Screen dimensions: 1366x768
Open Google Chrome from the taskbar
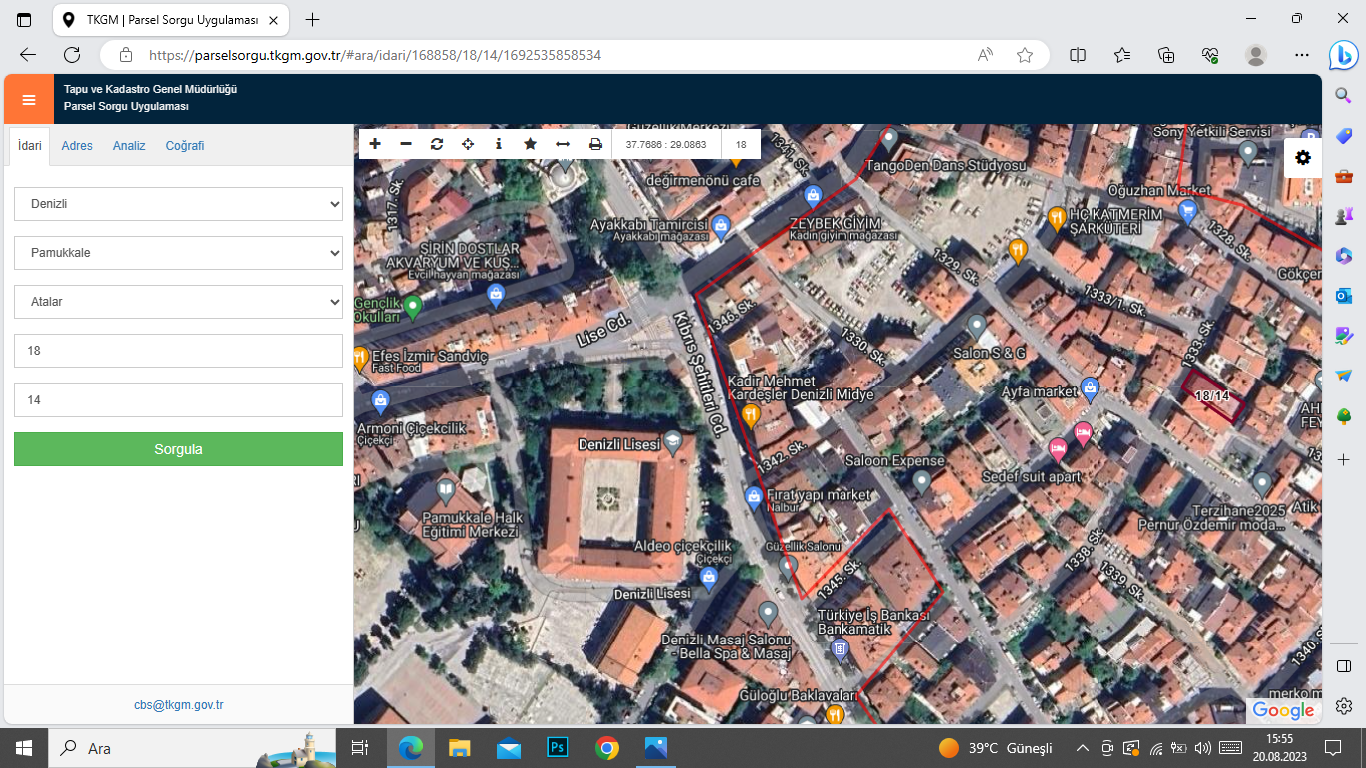click(x=607, y=748)
